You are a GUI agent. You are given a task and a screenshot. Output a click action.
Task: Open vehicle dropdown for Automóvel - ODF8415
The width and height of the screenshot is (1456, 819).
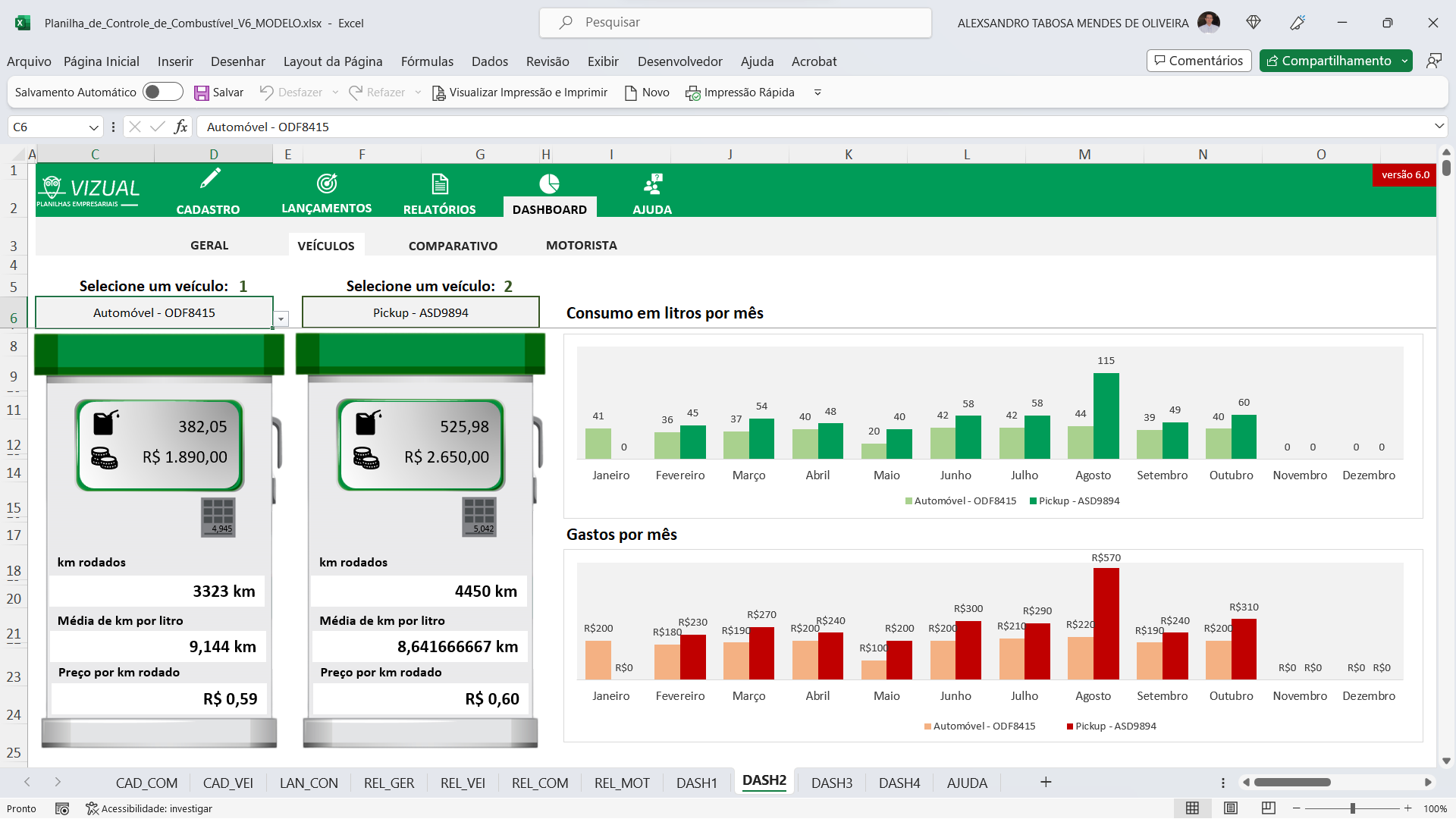[280, 318]
